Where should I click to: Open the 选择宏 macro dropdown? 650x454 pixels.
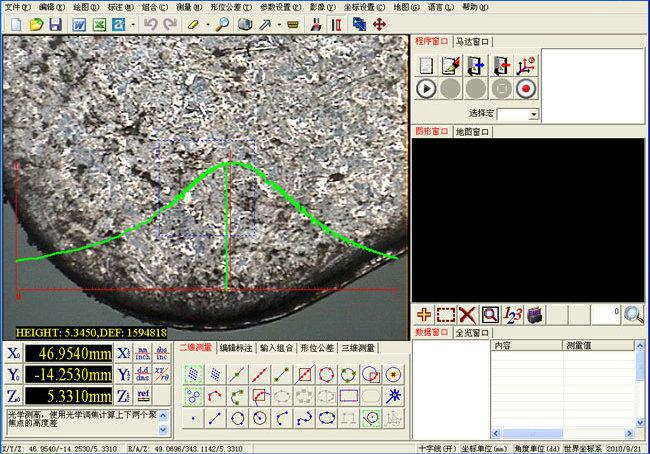pos(533,114)
